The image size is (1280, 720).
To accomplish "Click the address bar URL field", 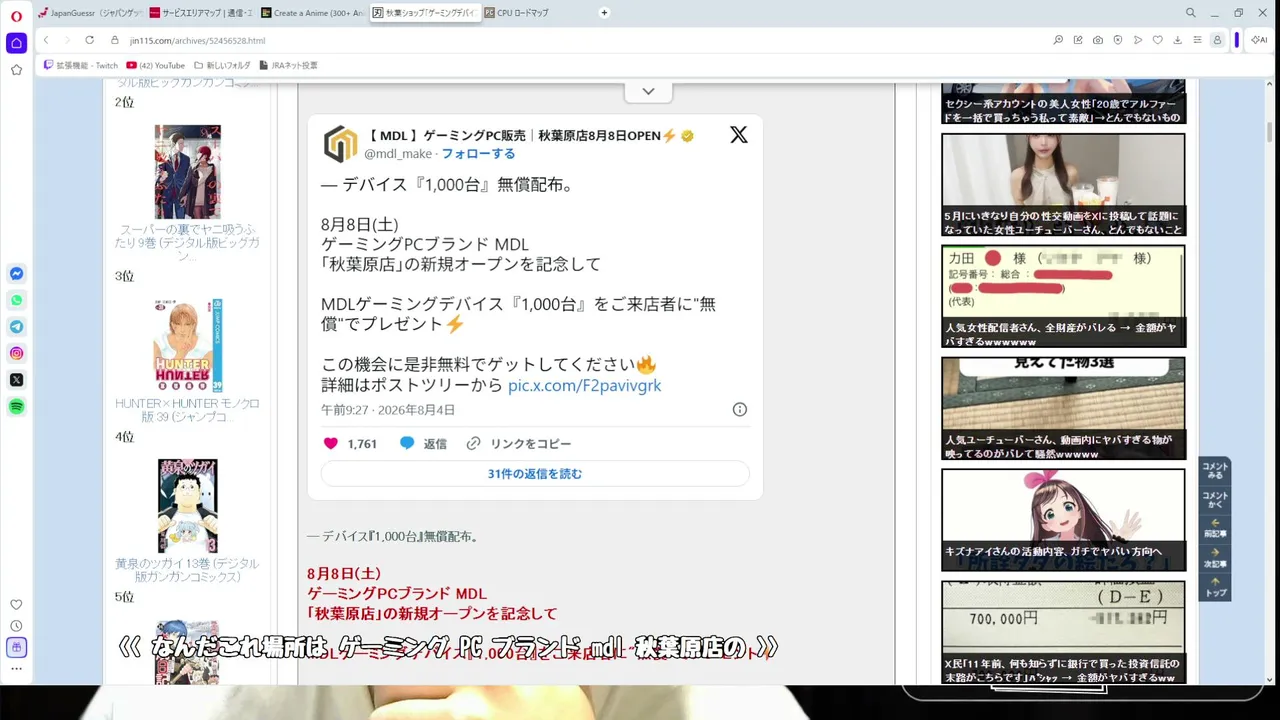I will click(580, 40).
